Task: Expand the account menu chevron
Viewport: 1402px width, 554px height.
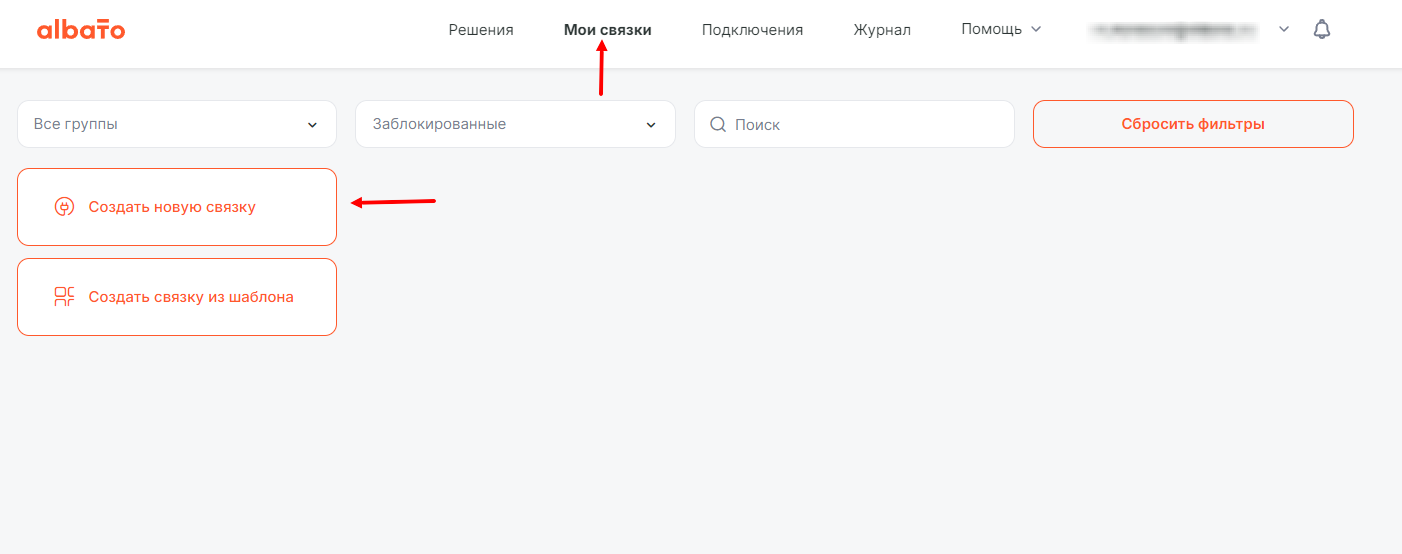Action: point(1284,29)
